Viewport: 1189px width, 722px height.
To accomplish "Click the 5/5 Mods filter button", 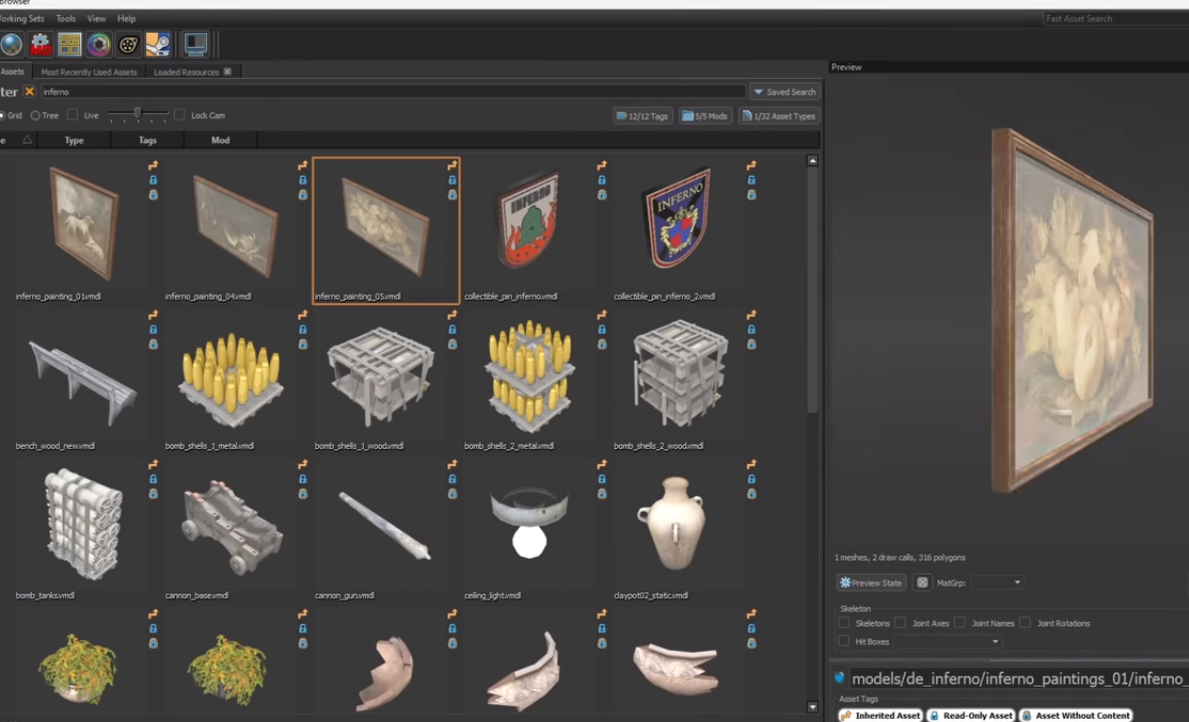I will pyautogui.click(x=705, y=116).
